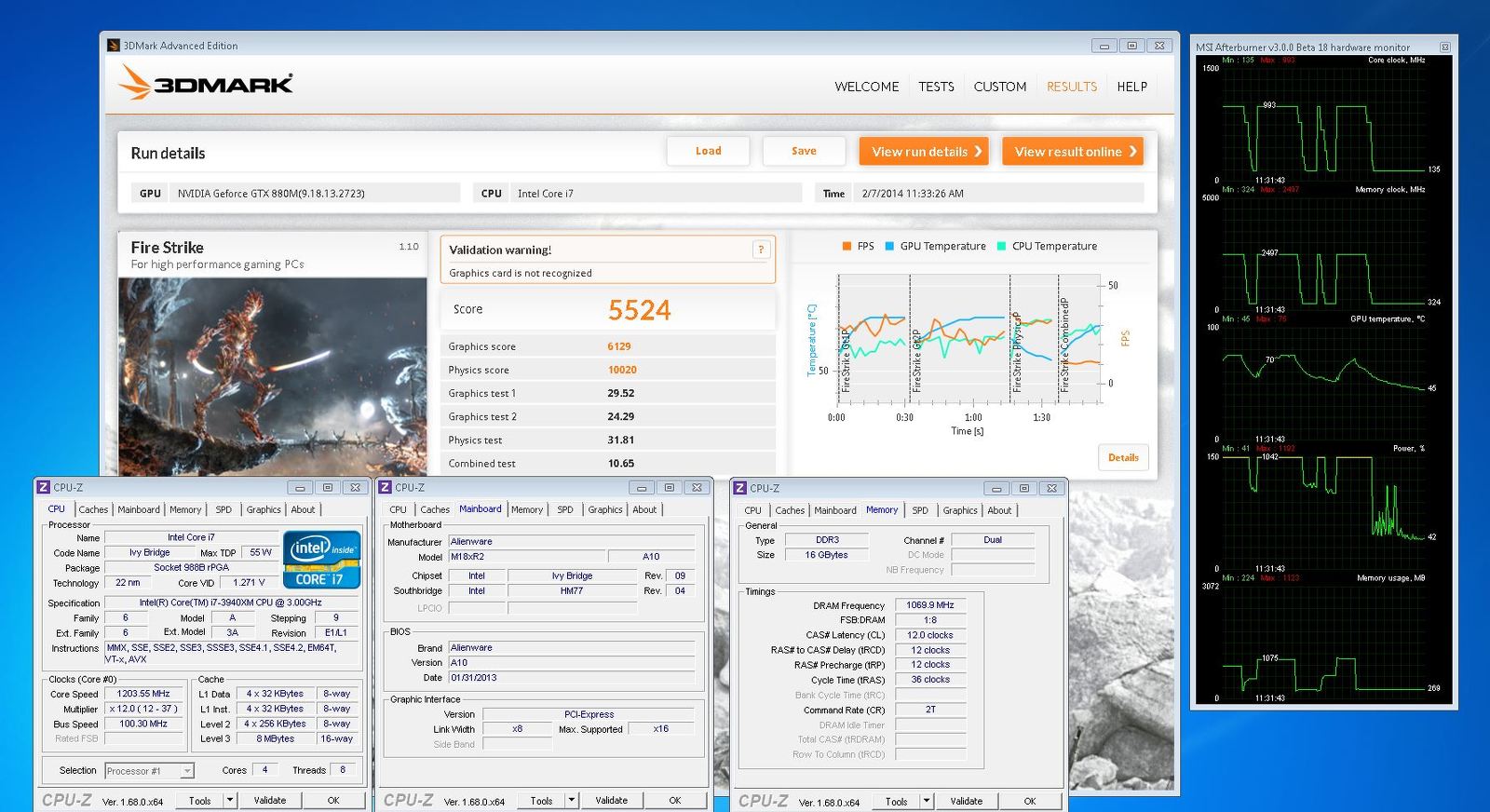Click the Fire Strike benchmark thumbnail image

pyautogui.click(x=272, y=372)
